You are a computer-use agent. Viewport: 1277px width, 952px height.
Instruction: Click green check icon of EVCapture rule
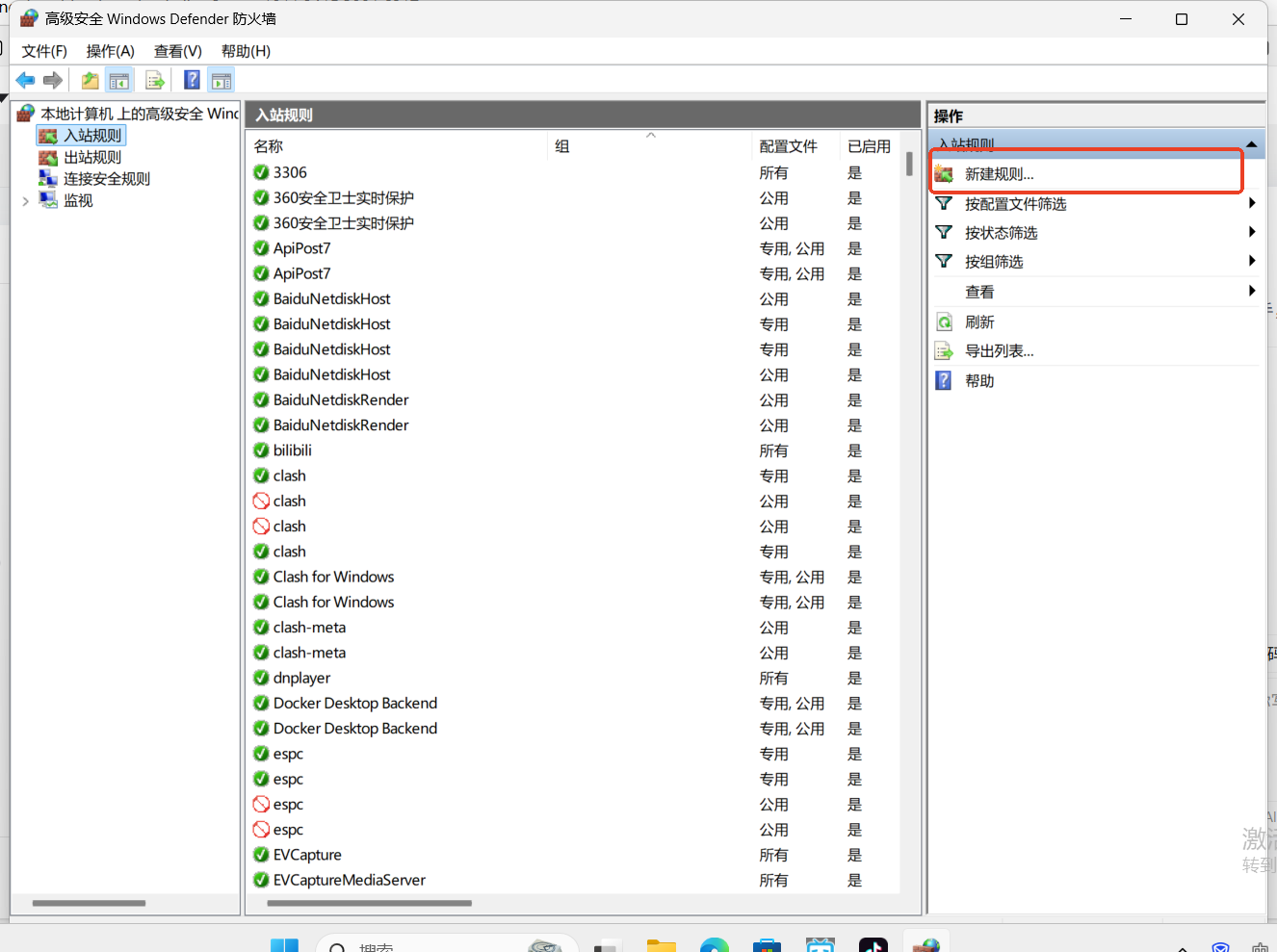[261, 855]
